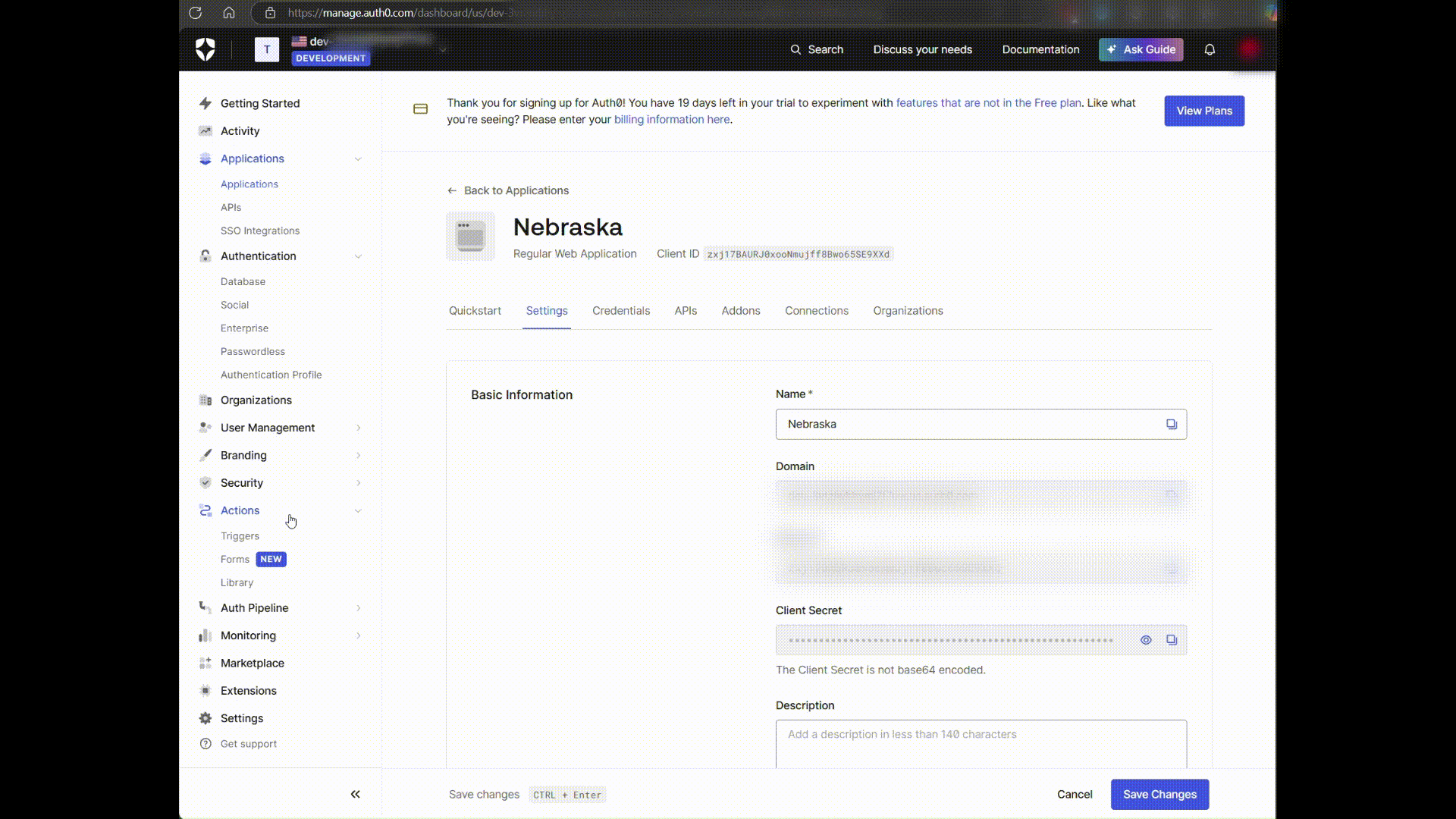1456x819 pixels.
Task: Click the View Plans button
Action: pos(1204,111)
